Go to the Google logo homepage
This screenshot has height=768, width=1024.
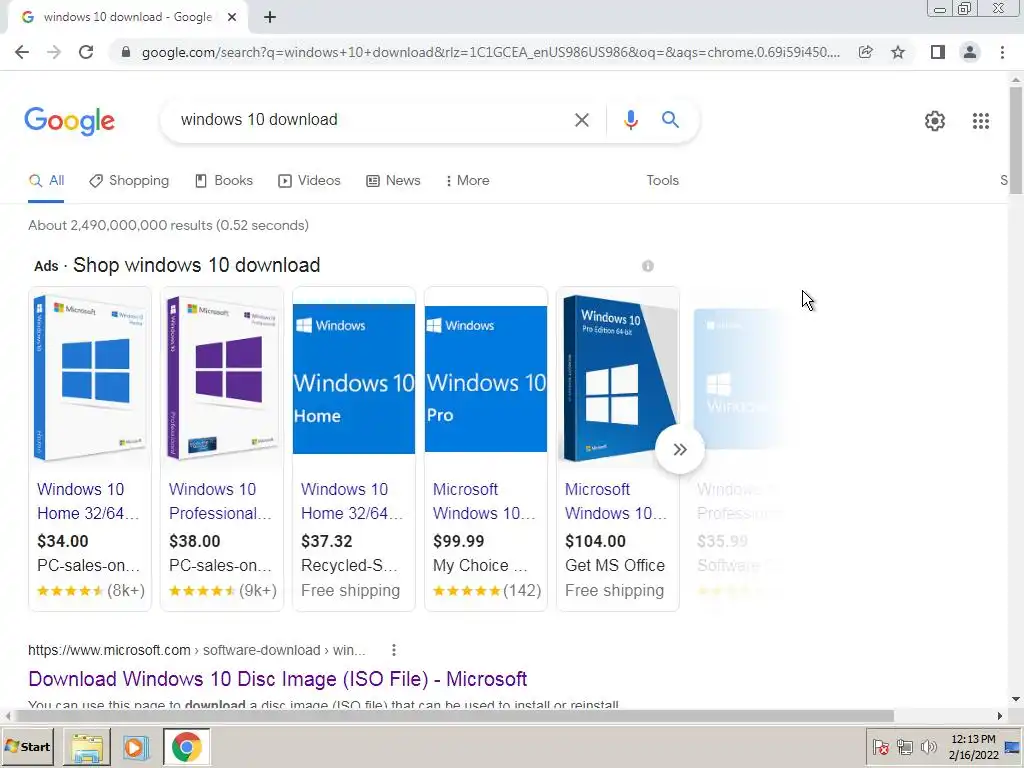[x=69, y=121]
